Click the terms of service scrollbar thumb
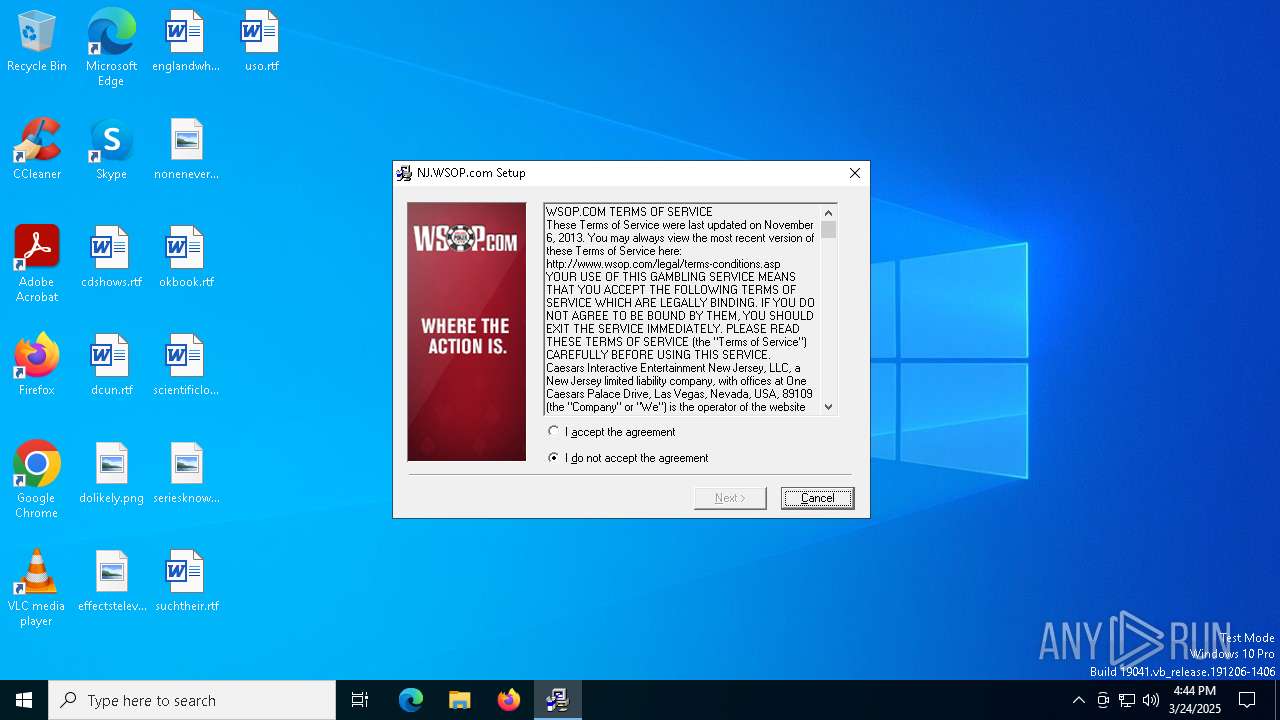The width and height of the screenshot is (1280, 720). click(x=828, y=229)
